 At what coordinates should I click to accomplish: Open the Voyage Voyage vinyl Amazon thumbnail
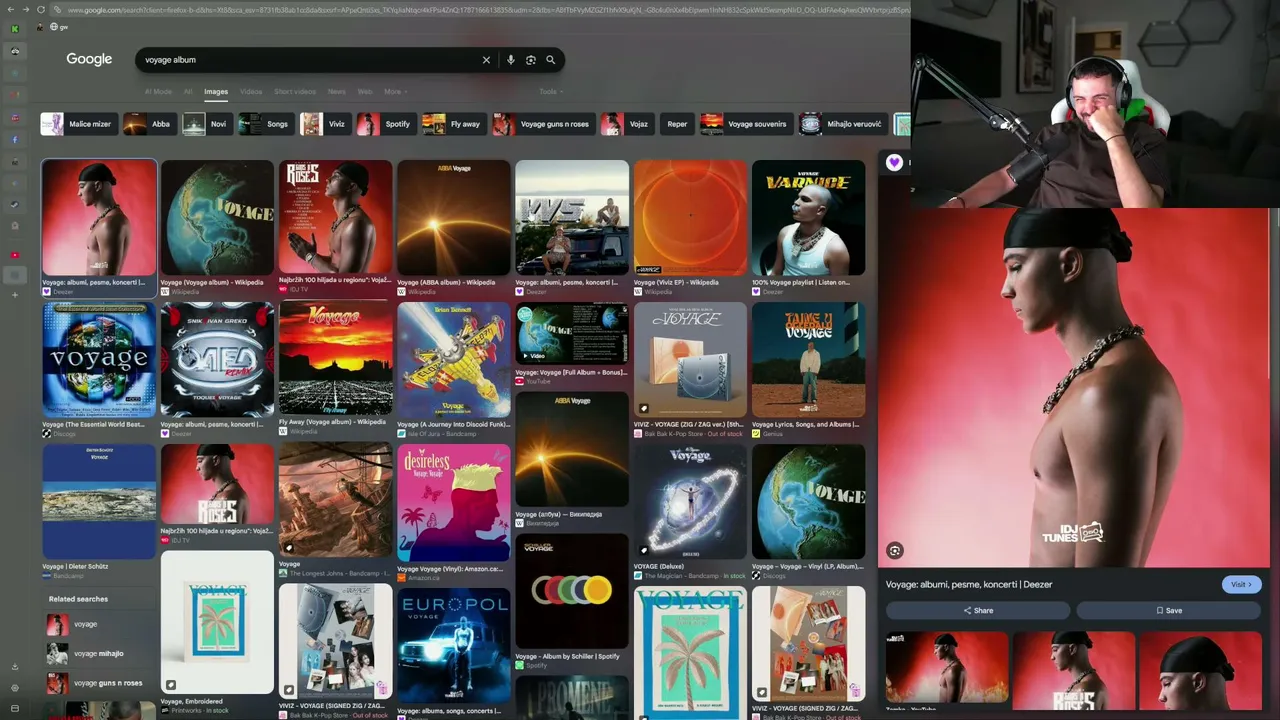click(x=454, y=503)
